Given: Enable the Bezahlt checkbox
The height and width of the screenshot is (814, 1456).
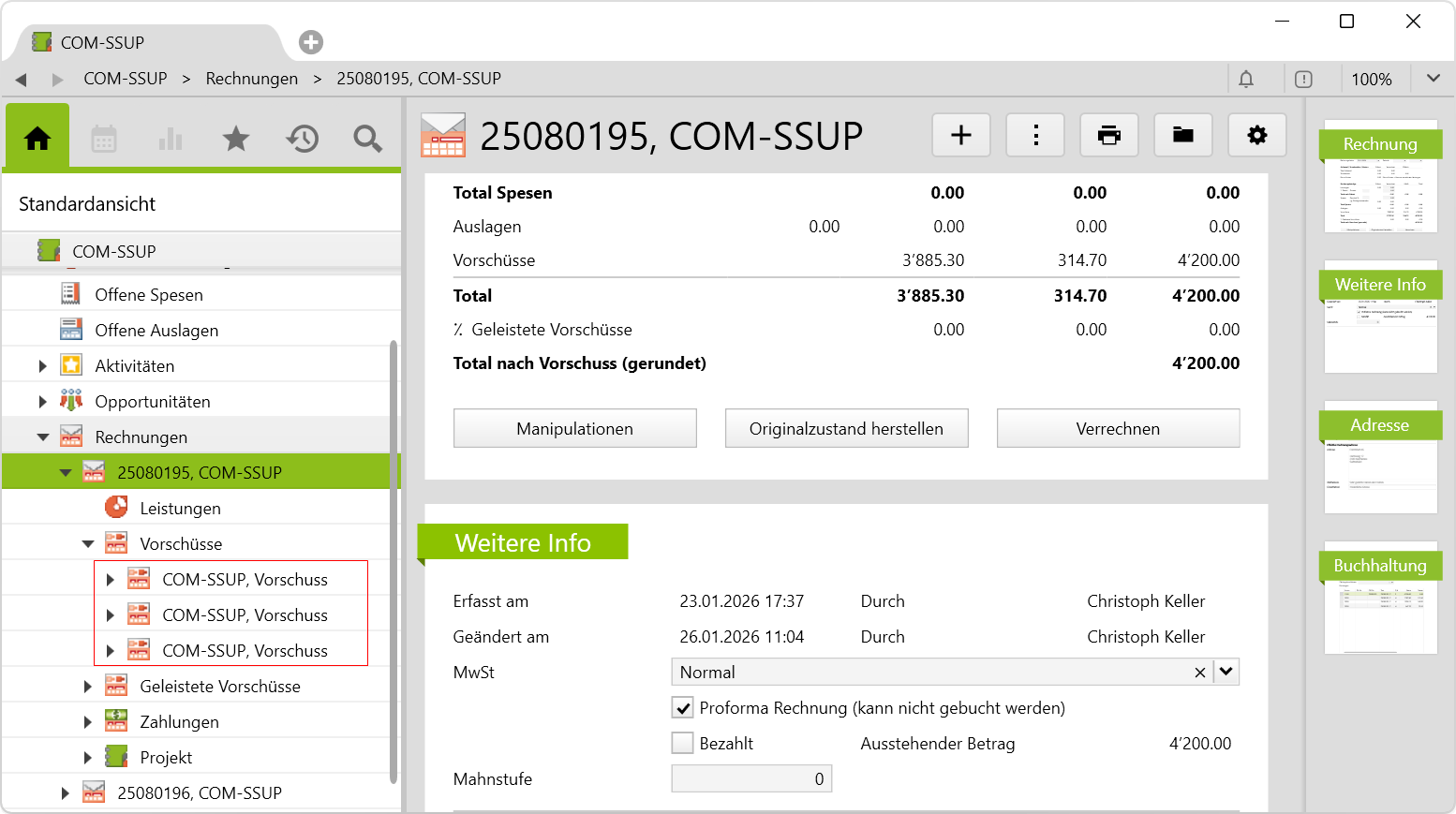Looking at the screenshot, I should (x=683, y=744).
